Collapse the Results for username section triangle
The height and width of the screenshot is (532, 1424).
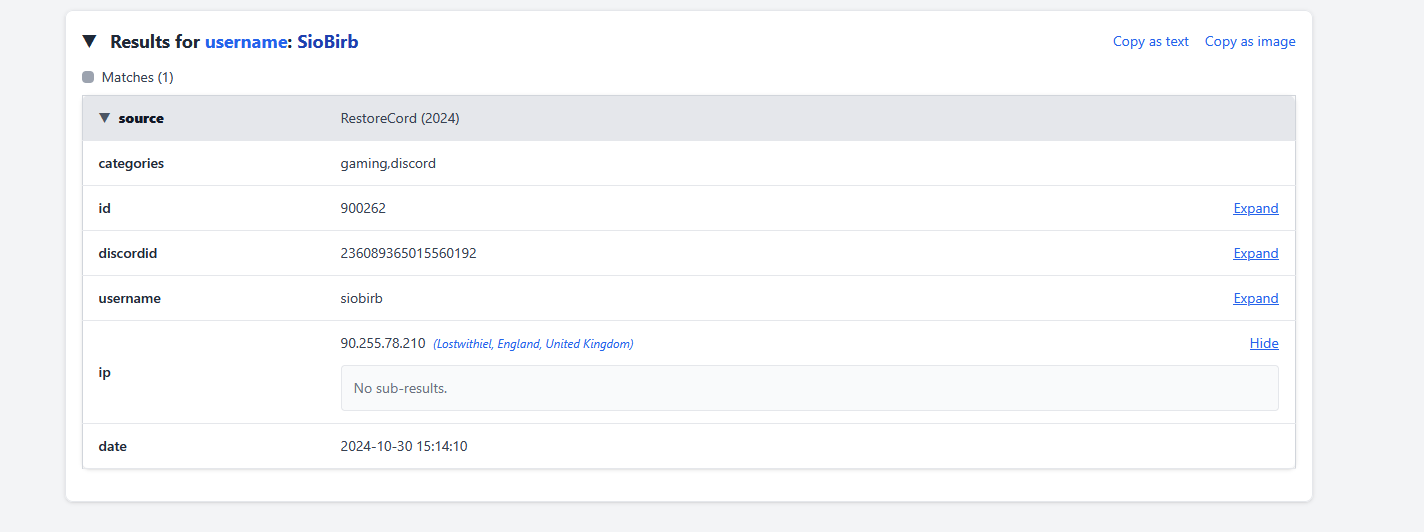point(90,42)
